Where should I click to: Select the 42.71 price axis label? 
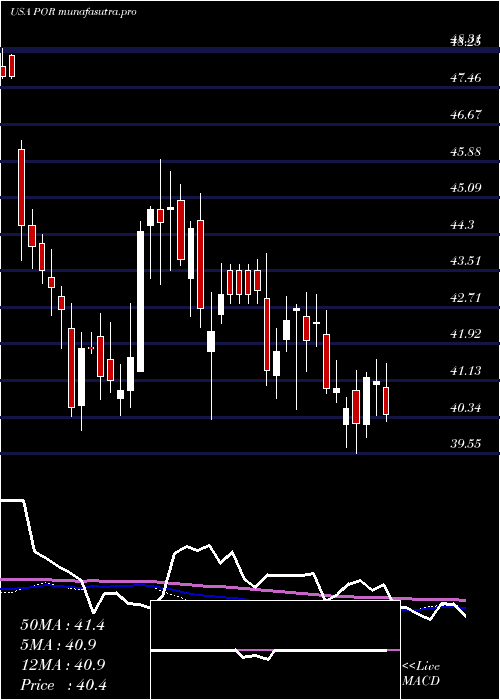click(466, 297)
